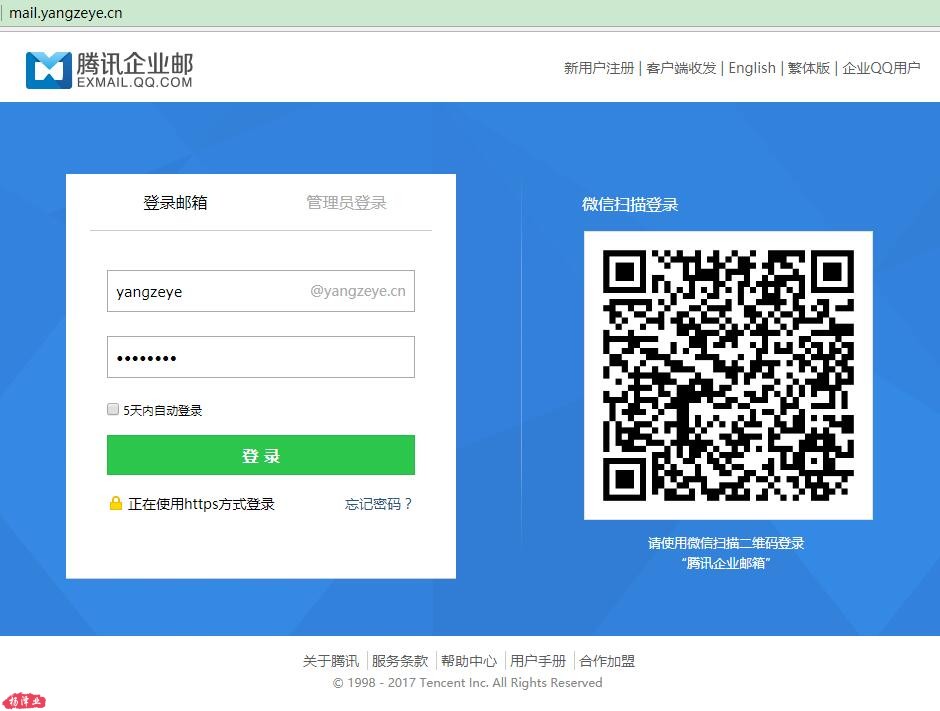Open the 客户端收发 link
This screenshot has height=711, width=940.
681,68
